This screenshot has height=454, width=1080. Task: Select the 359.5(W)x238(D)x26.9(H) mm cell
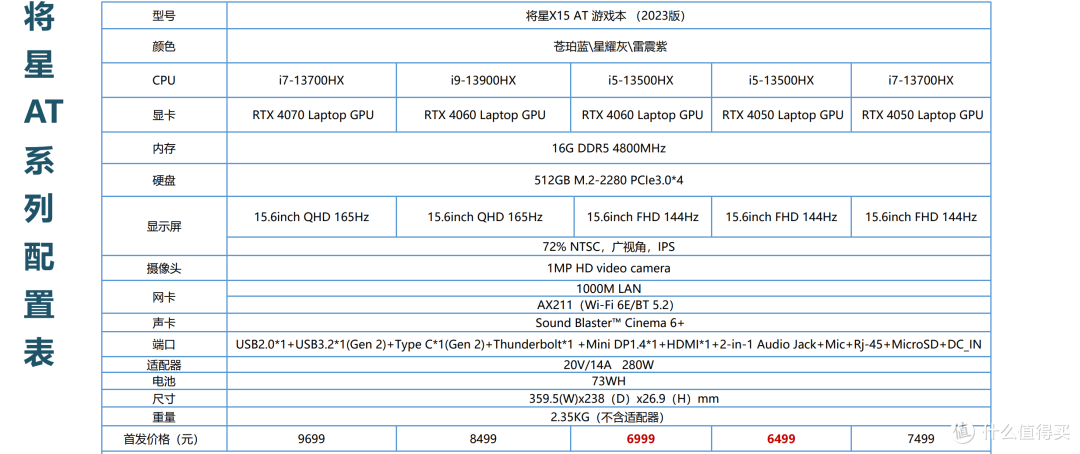tap(609, 398)
